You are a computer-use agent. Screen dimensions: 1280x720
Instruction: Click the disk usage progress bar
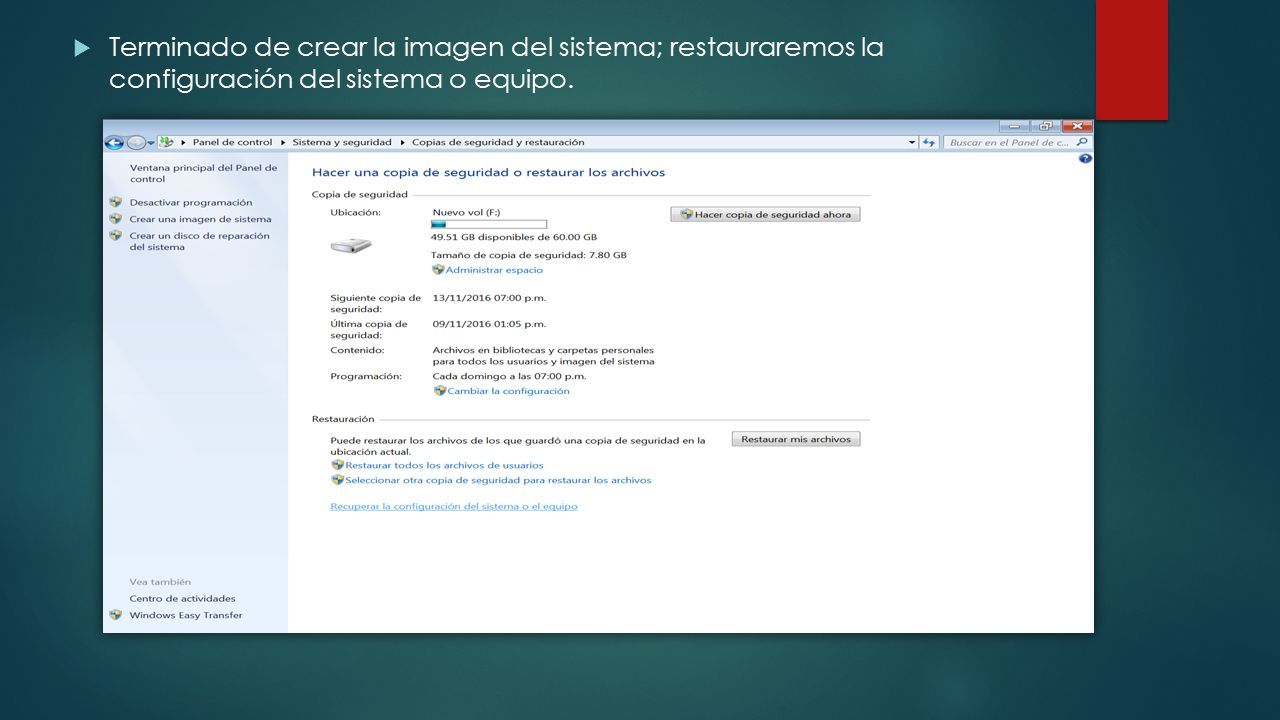click(489, 224)
